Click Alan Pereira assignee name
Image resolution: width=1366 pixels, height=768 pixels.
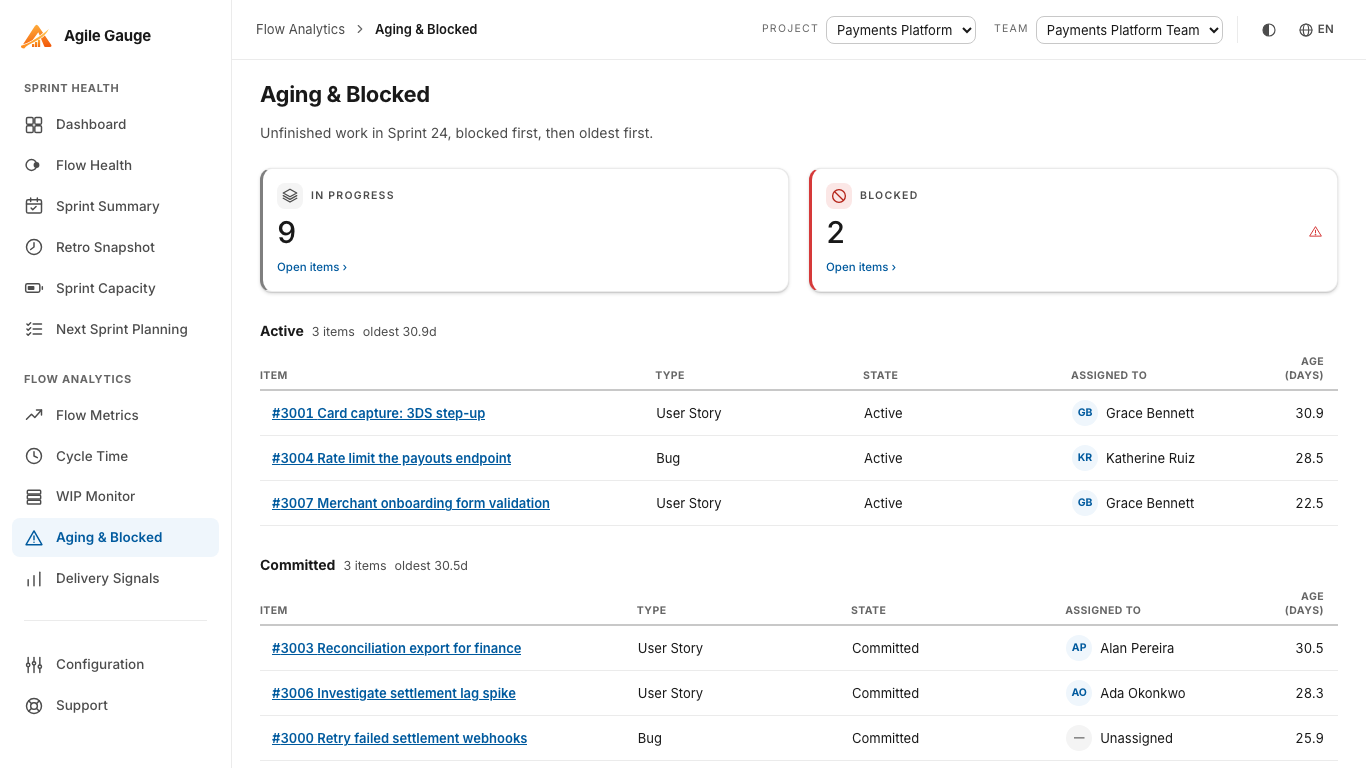(x=1137, y=648)
